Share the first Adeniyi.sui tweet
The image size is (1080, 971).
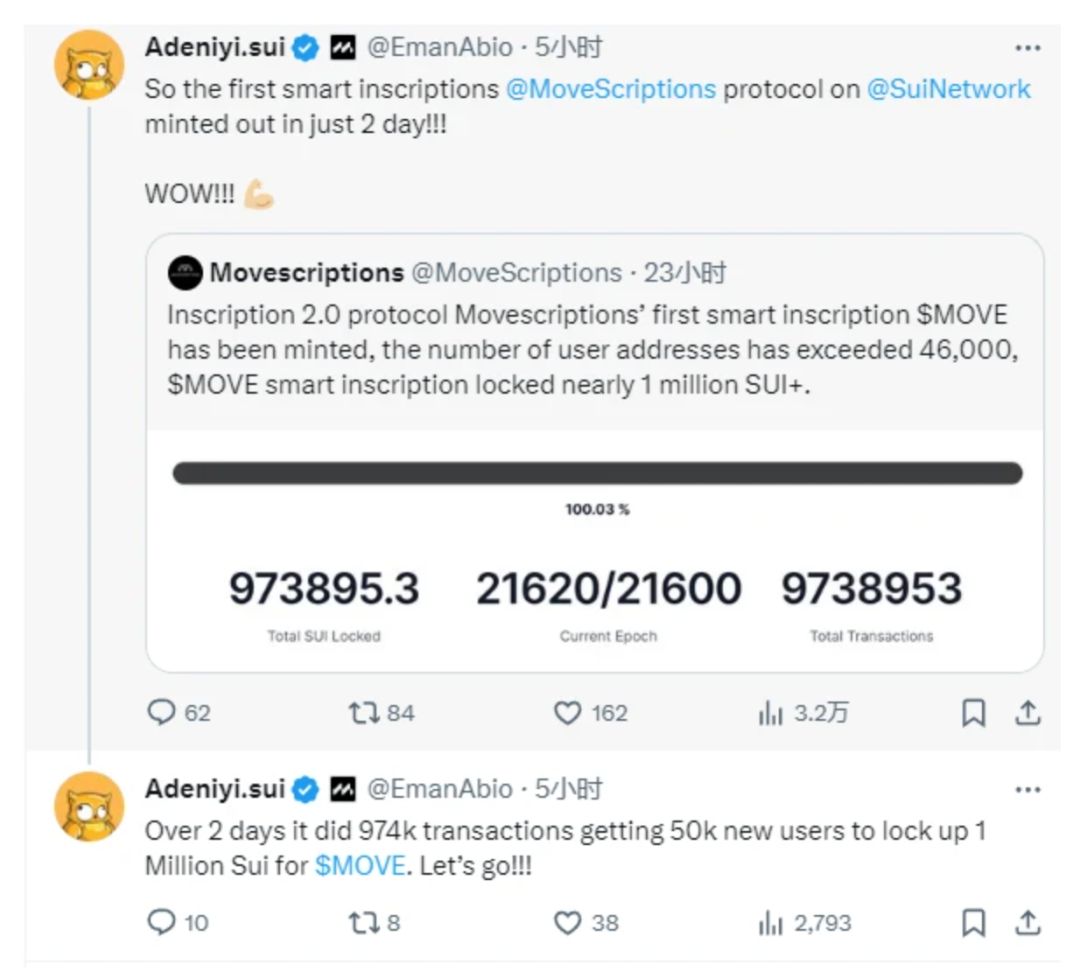tap(1028, 712)
